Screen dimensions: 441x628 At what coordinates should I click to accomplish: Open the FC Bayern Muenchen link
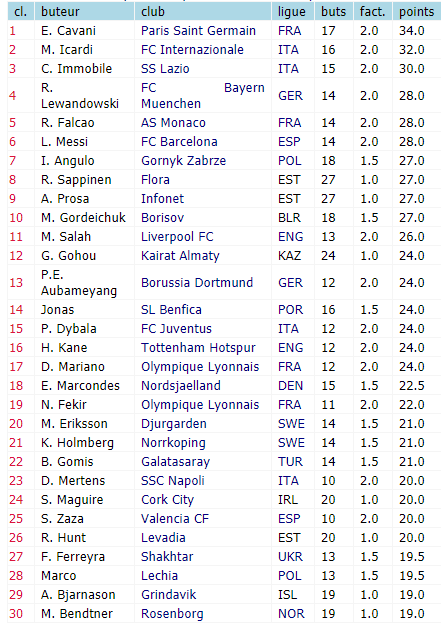tap(203, 96)
